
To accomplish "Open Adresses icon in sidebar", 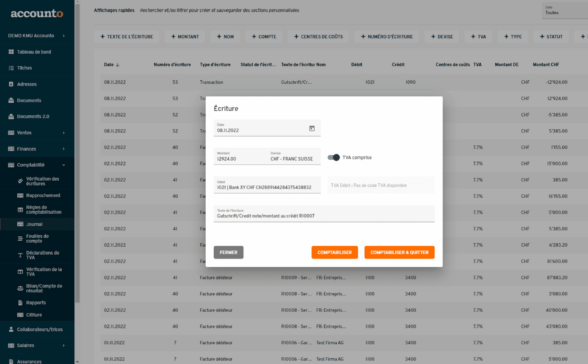I will (x=11, y=84).
